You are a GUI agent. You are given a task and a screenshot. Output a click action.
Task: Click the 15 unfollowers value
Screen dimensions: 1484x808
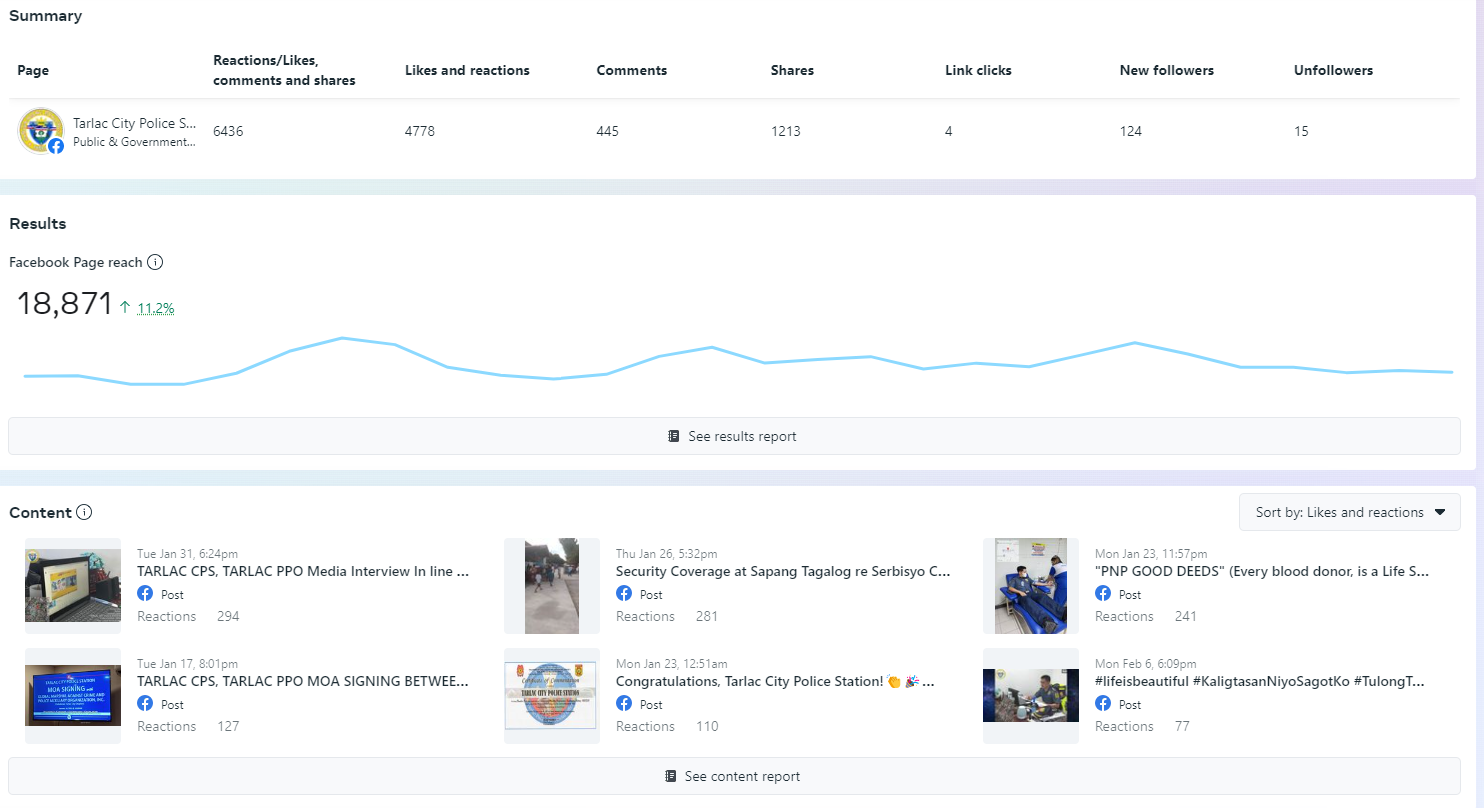pyautogui.click(x=1301, y=131)
